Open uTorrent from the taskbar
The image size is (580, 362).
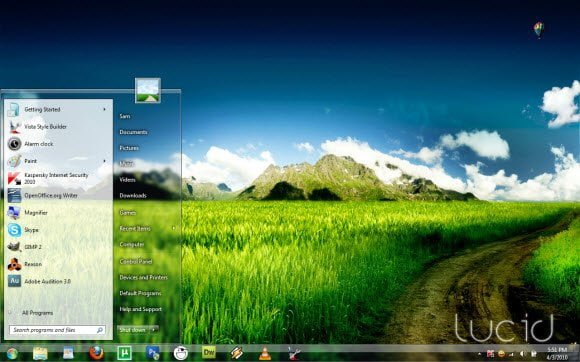[124, 353]
